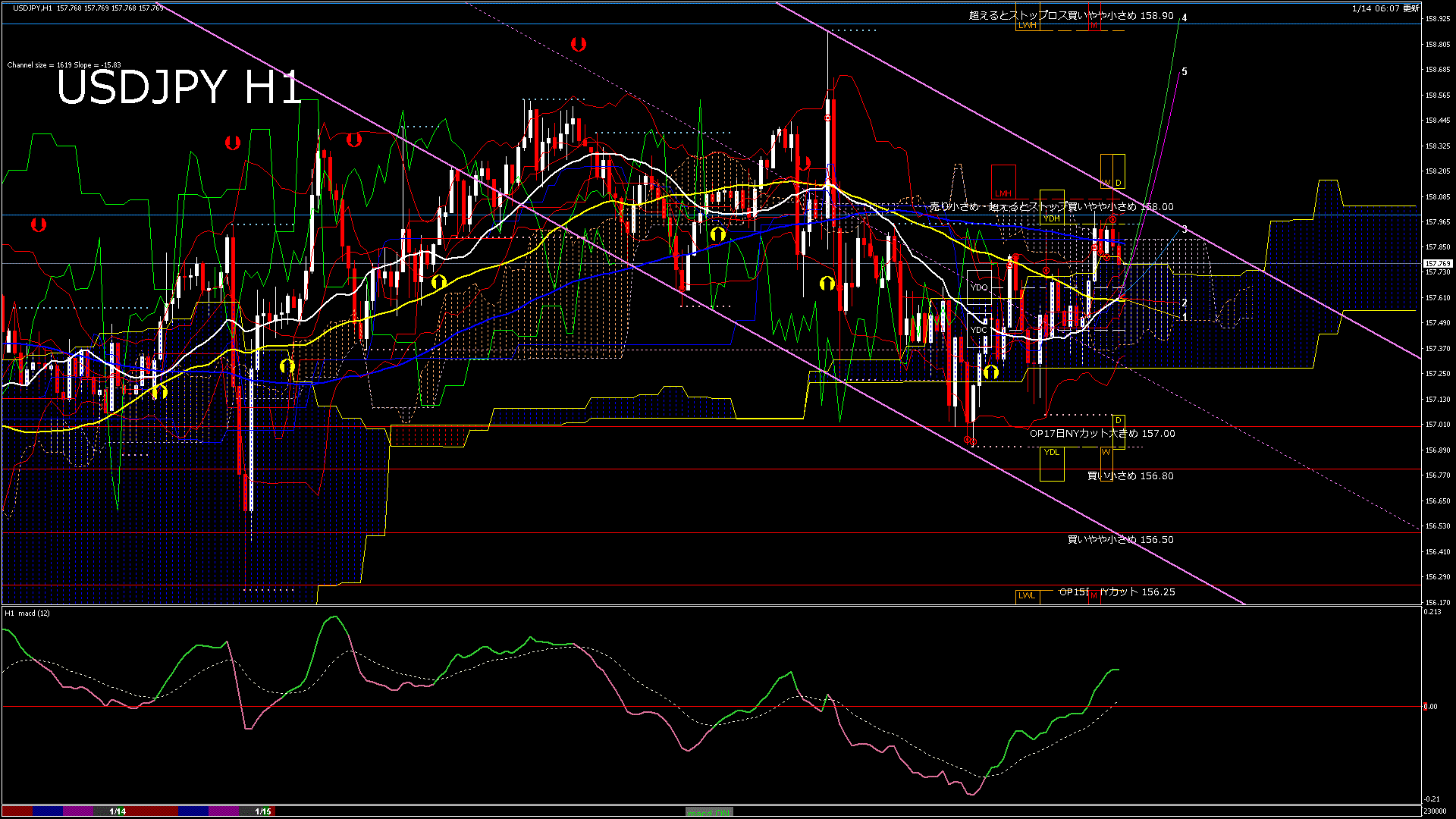Click the 更新 update label
The height and width of the screenshot is (819, 1456).
tap(1411, 8)
